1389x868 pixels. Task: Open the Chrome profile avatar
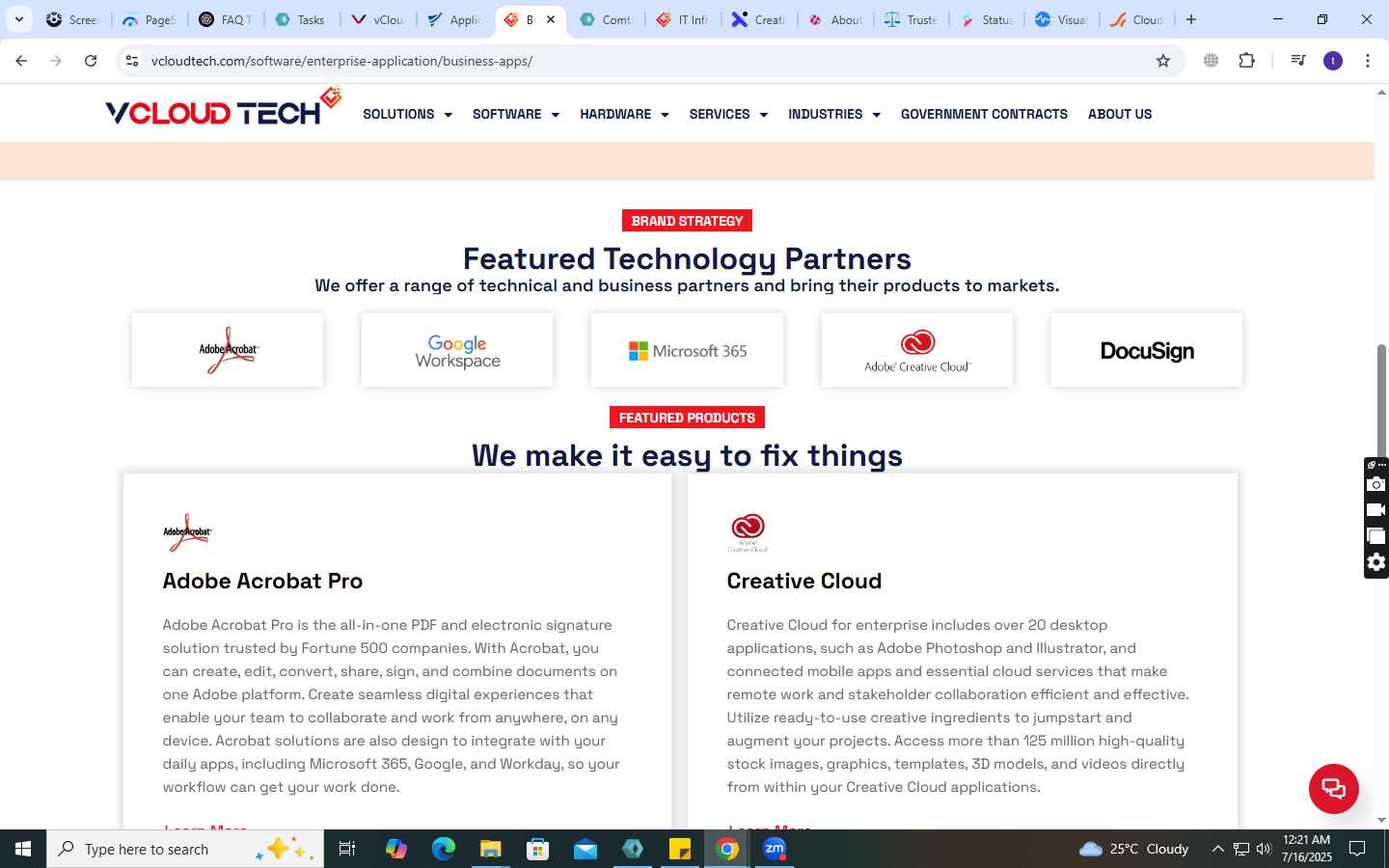click(x=1333, y=61)
